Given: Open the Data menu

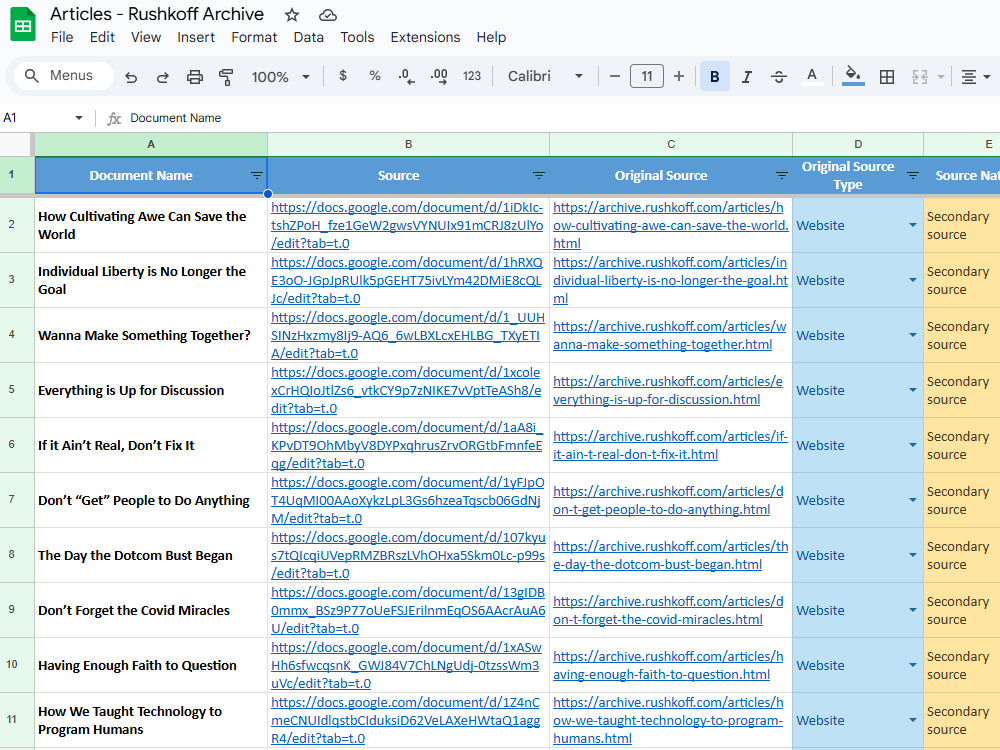Looking at the screenshot, I should click(x=309, y=37).
